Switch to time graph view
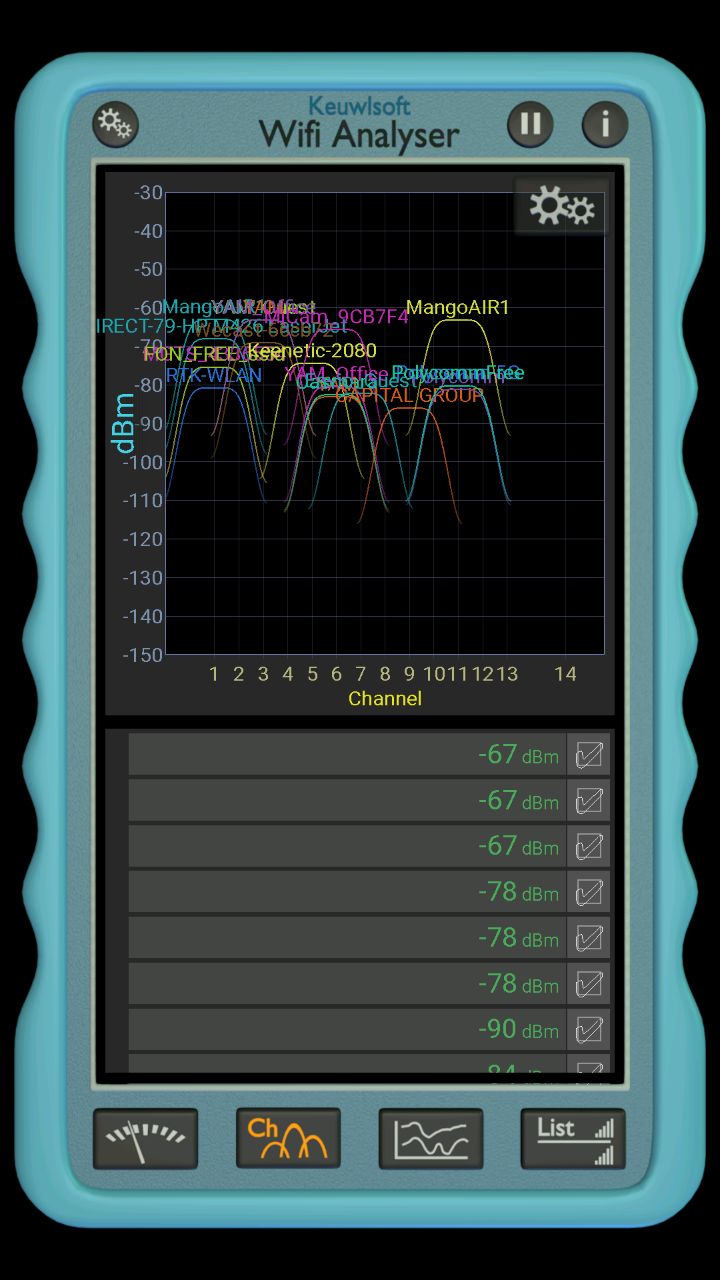 431,1139
